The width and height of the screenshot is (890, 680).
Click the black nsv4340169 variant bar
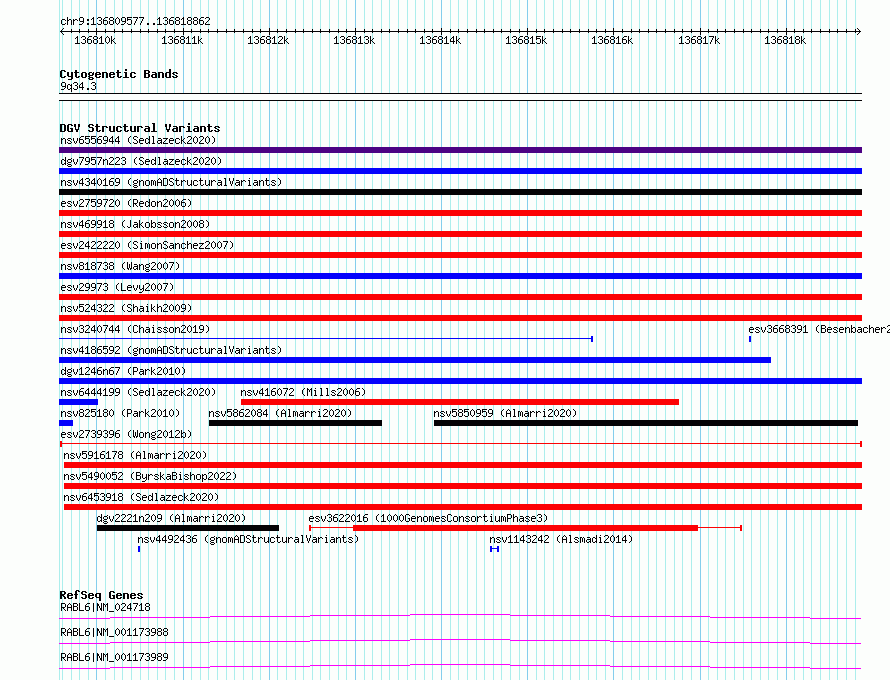click(x=460, y=192)
